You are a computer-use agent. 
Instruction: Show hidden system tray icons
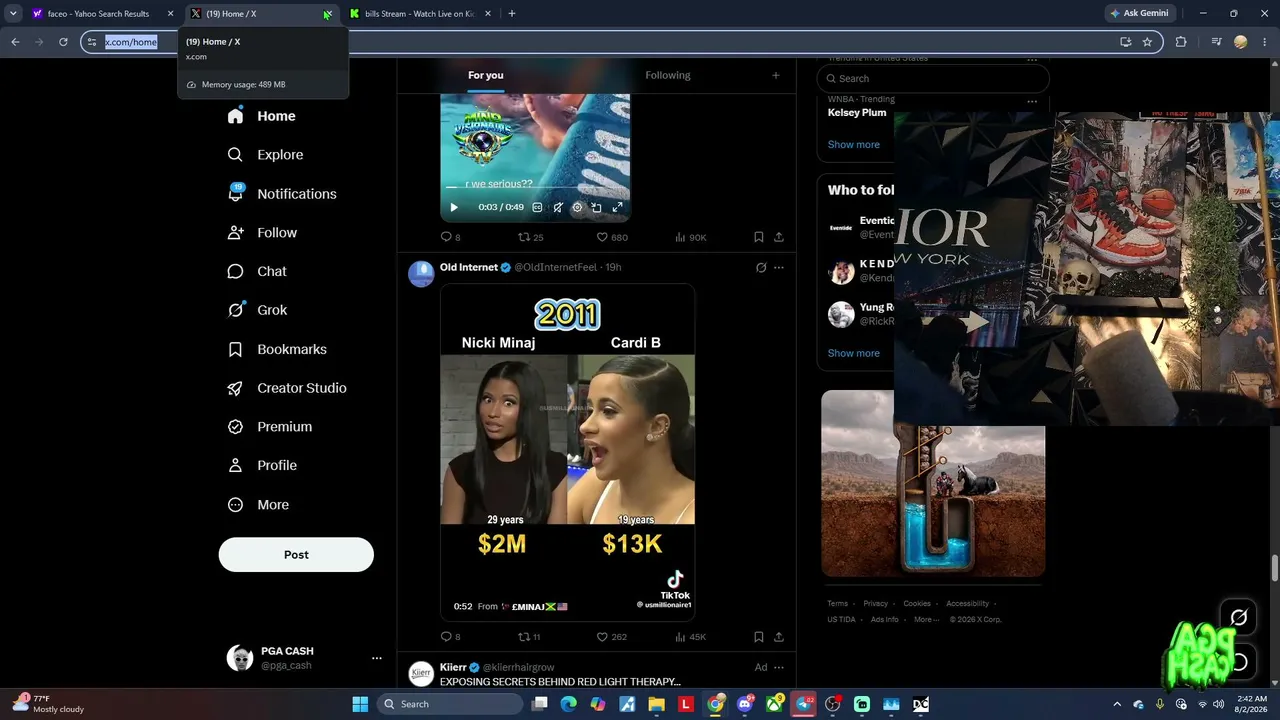click(1117, 704)
